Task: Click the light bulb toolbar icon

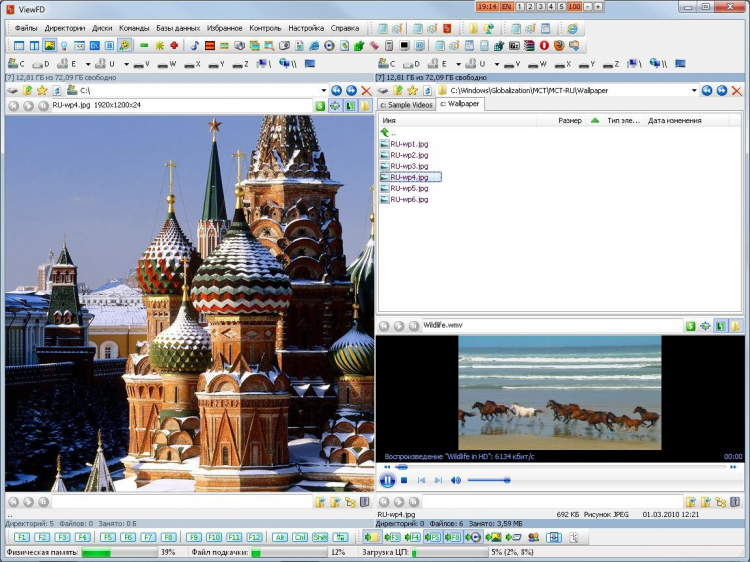Action: 64,45
